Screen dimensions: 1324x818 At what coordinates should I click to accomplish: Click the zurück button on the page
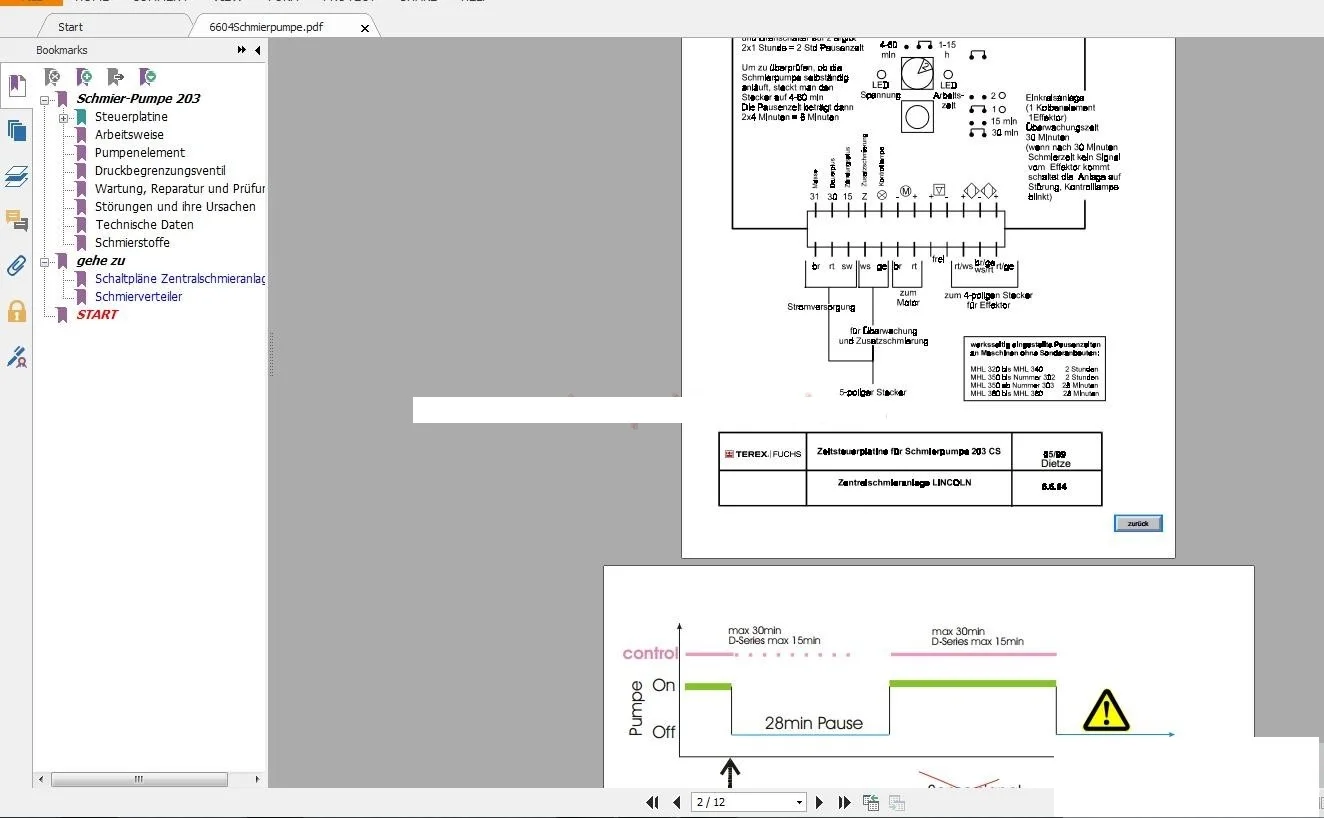tap(1138, 523)
